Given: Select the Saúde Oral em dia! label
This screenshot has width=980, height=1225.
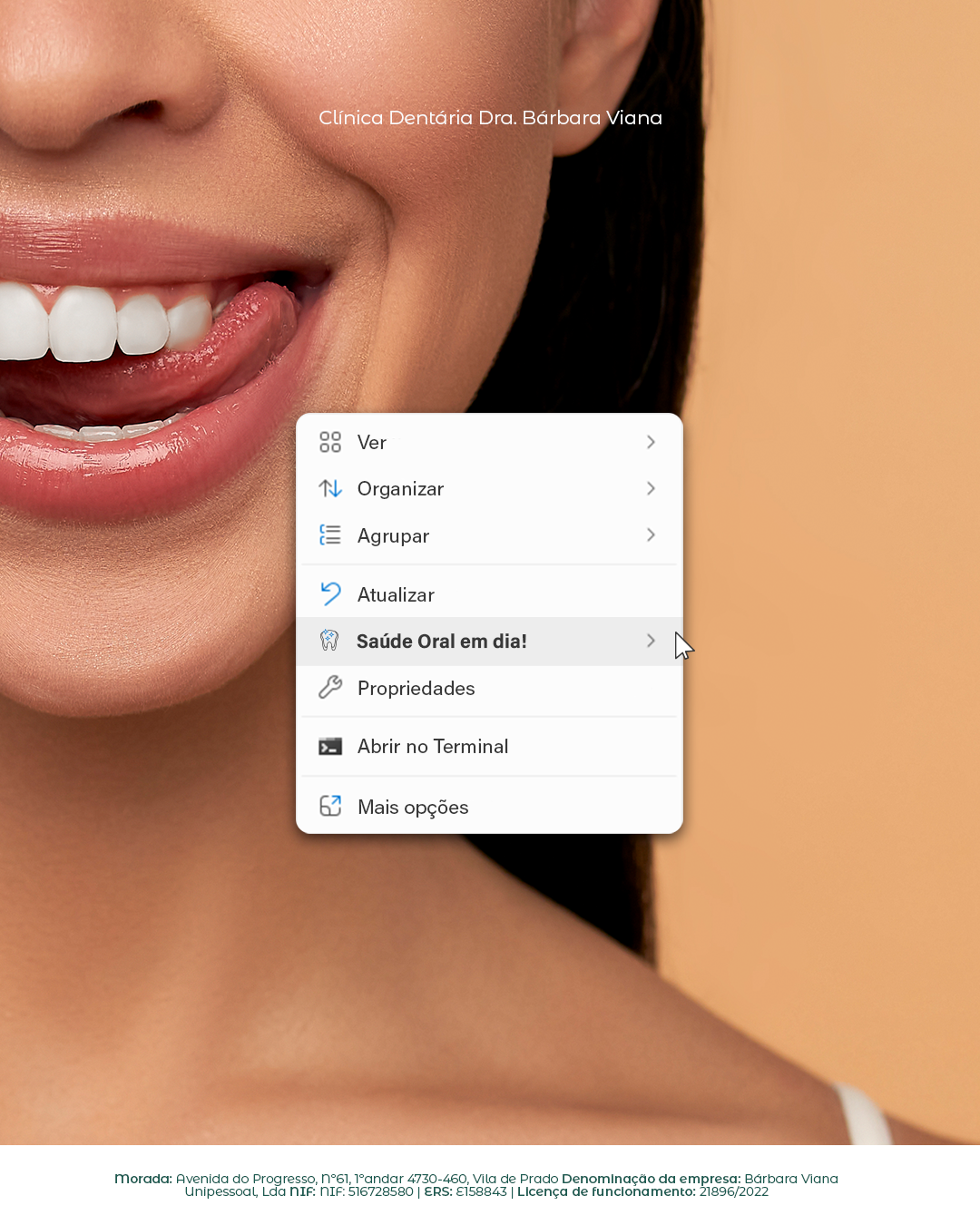Looking at the screenshot, I should pyautogui.click(x=441, y=642).
